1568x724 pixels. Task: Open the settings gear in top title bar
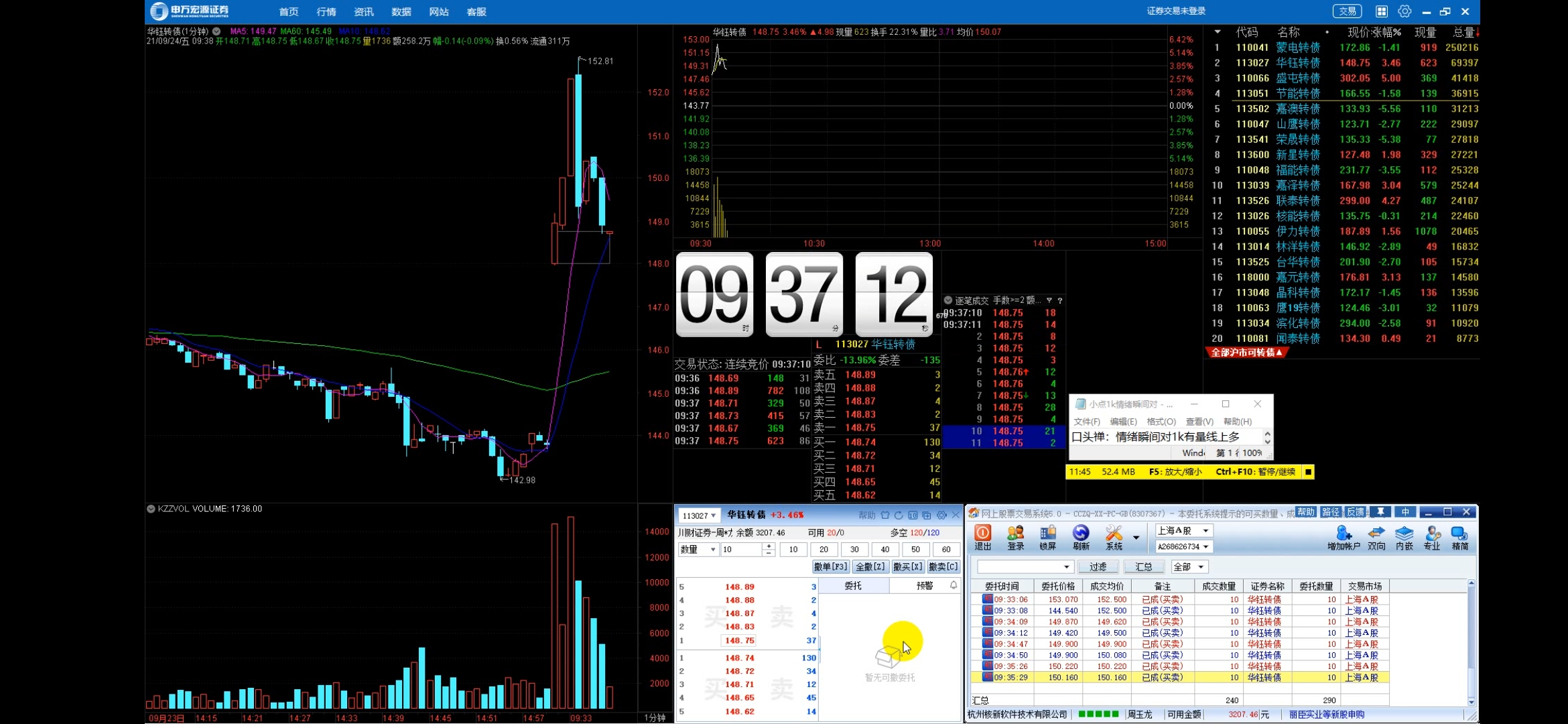pos(1404,11)
